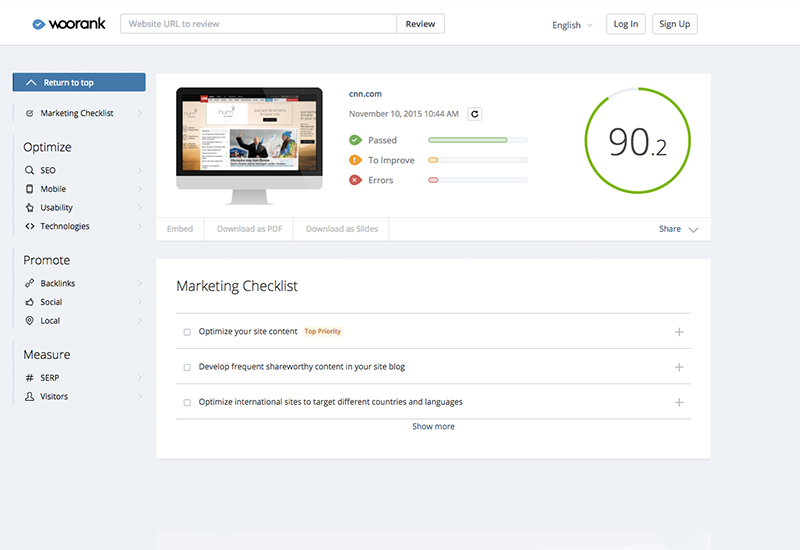Click the Social thumbs-up icon
800x550 pixels.
point(30,302)
